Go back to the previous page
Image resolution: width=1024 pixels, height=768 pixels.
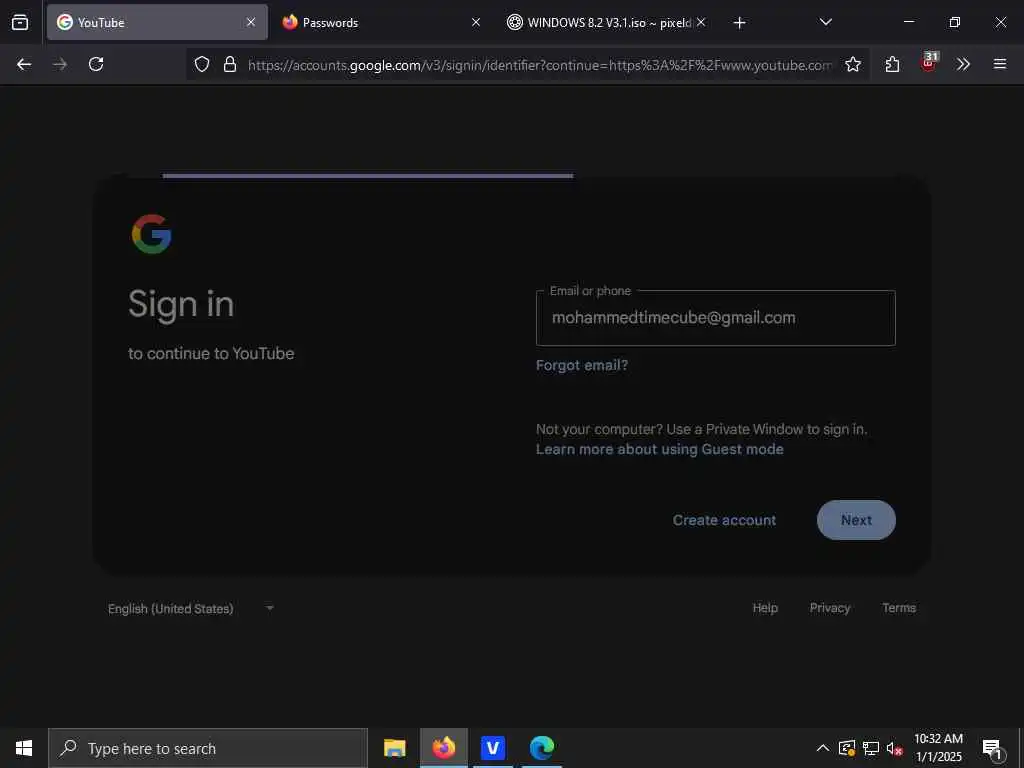coord(24,64)
